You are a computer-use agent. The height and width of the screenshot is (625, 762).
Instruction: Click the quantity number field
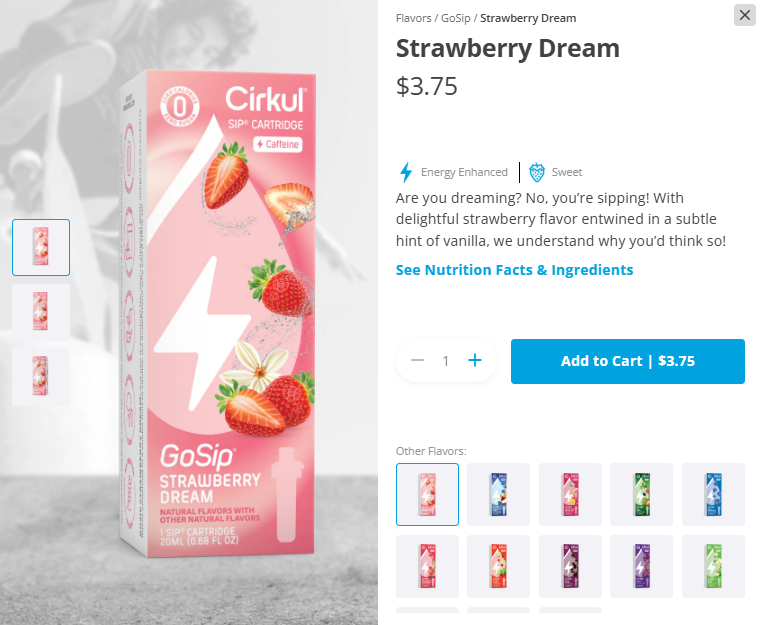click(x=446, y=361)
